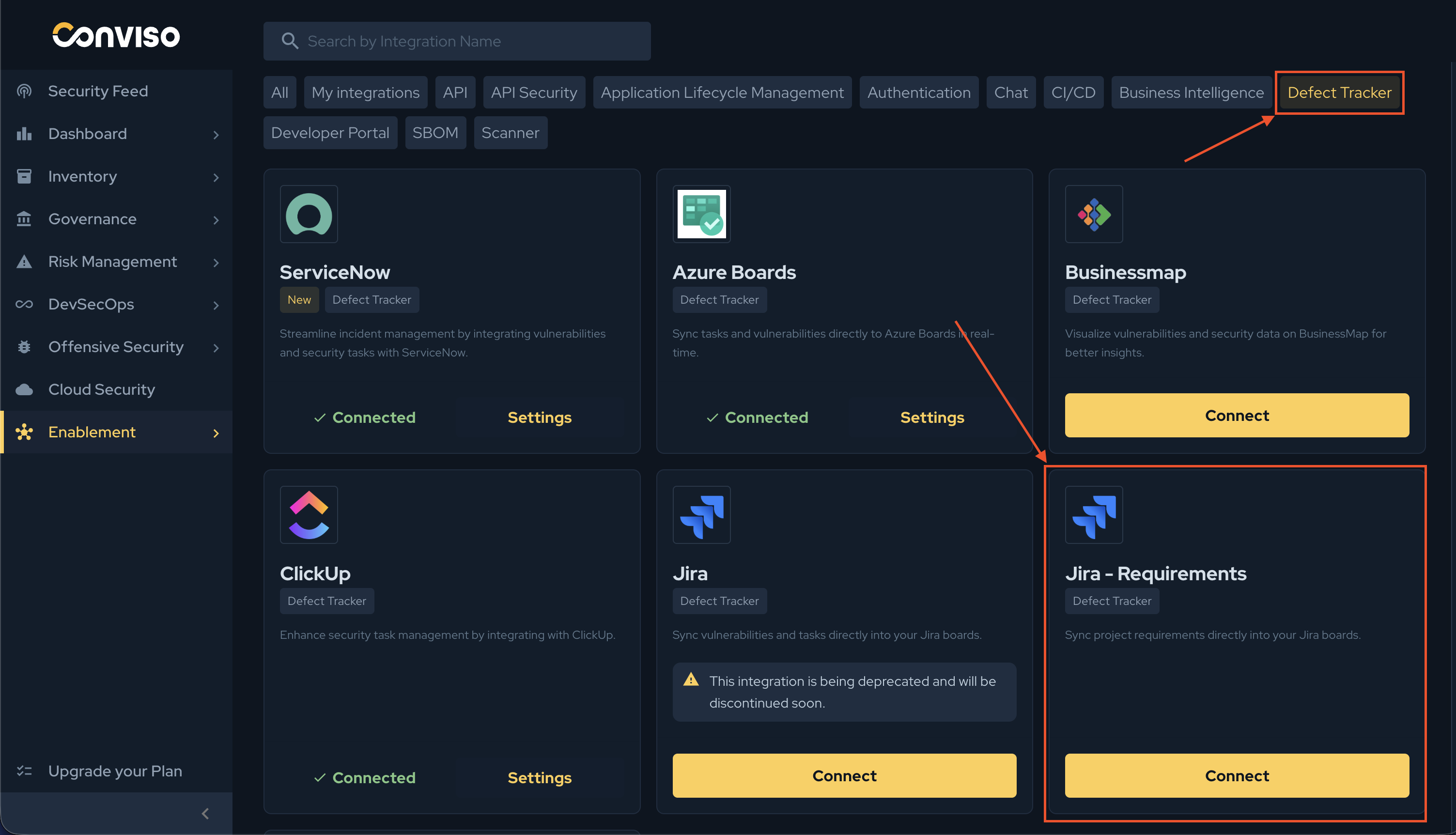1456x835 pixels.
Task: Show Business Intelligence integrations
Action: pos(1192,93)
